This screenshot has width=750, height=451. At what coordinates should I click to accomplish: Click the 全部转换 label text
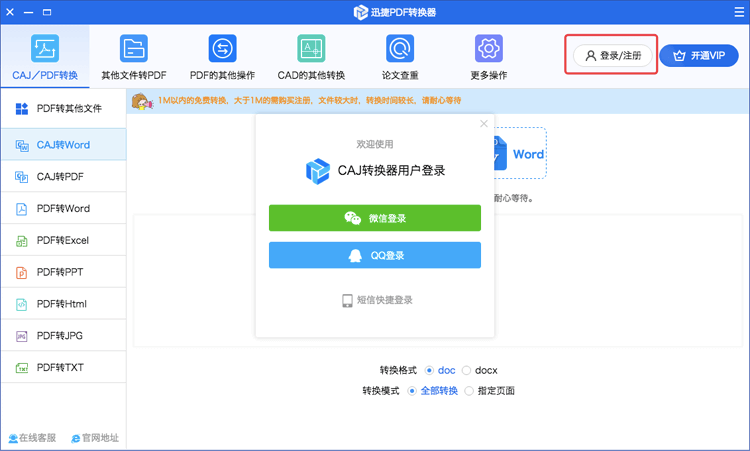(x=439, y=391)
